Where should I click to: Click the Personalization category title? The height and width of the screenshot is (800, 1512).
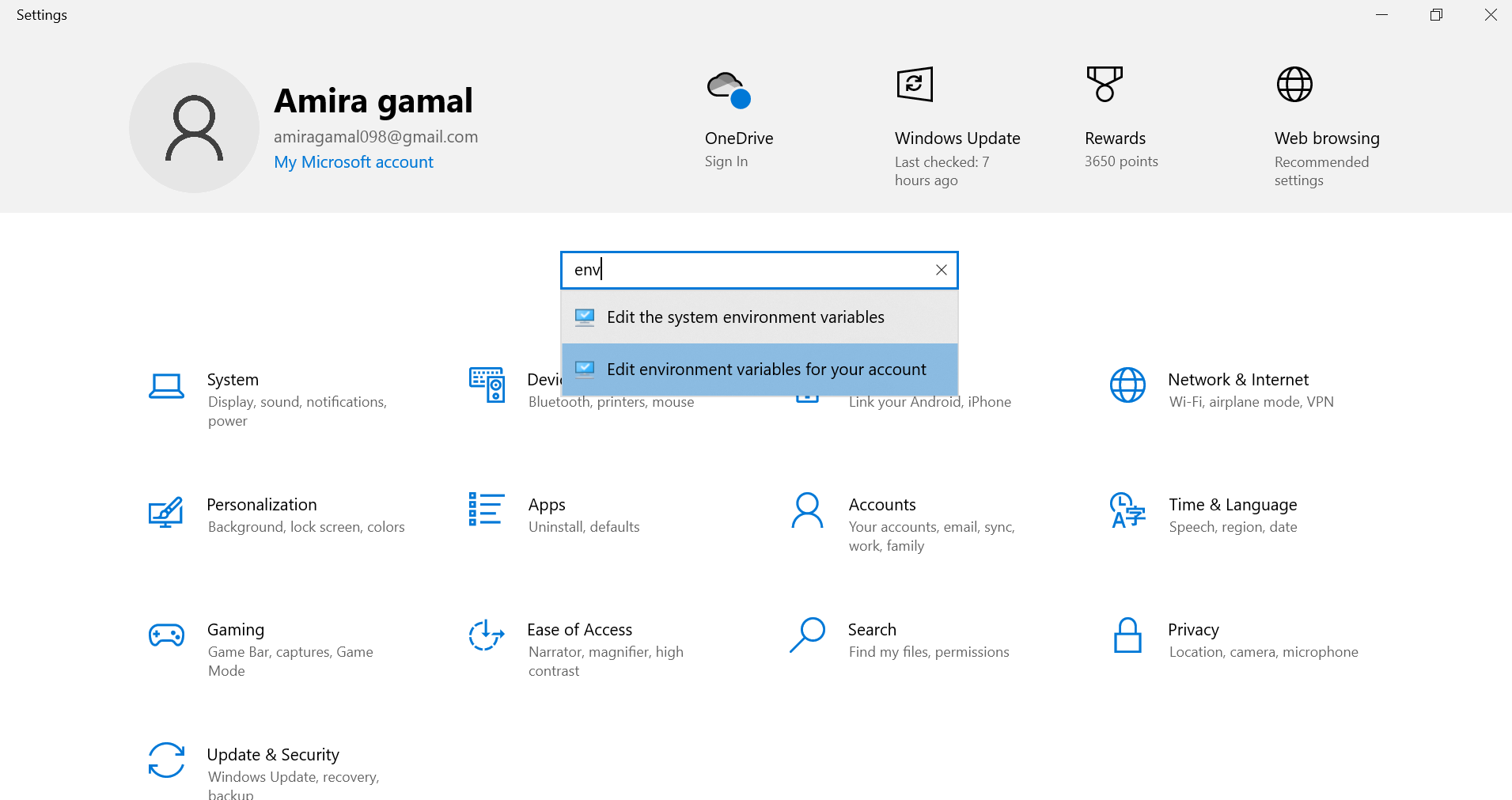(x=262, y=505)
